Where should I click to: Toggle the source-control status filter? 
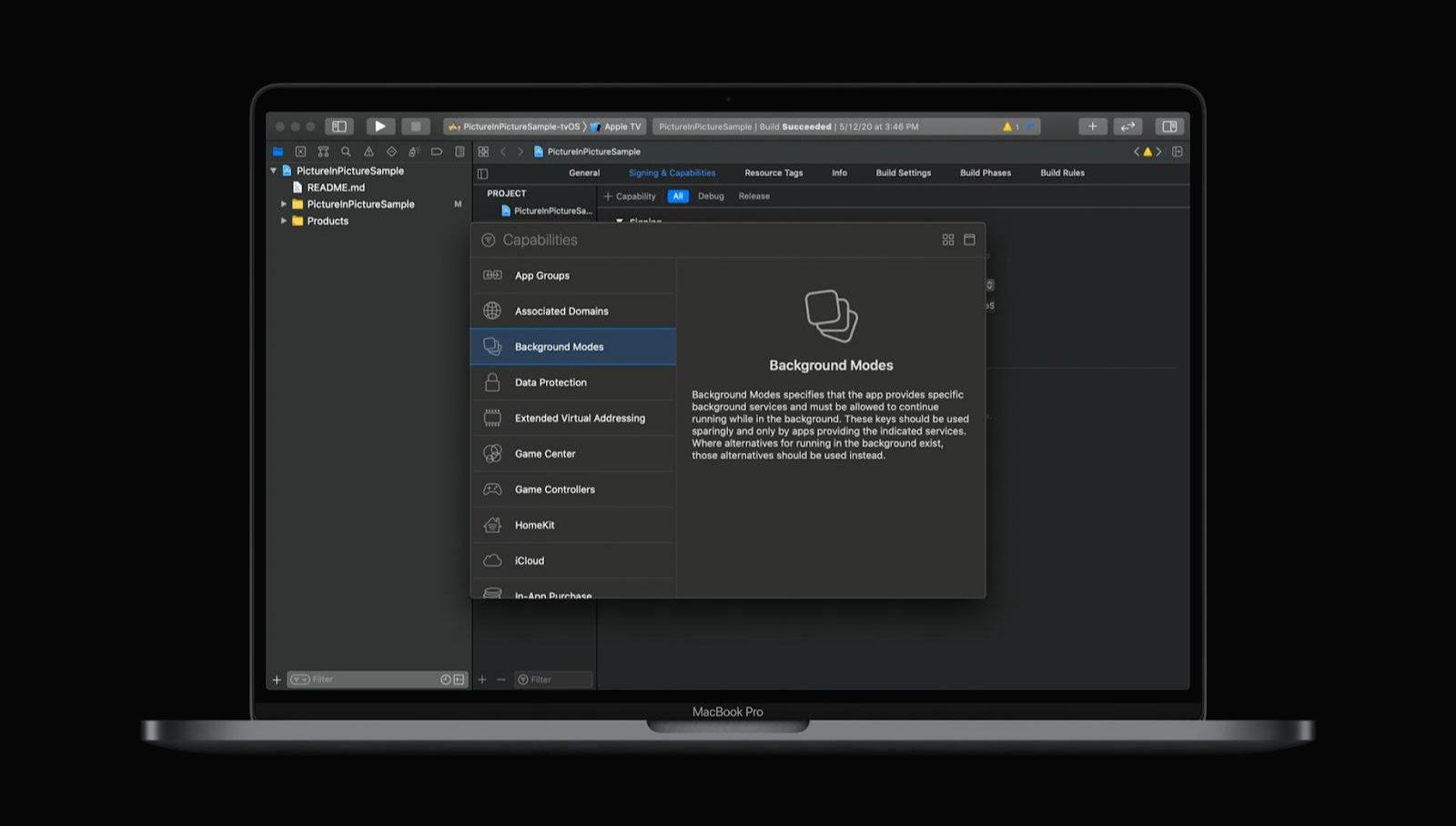click(459, 680)
